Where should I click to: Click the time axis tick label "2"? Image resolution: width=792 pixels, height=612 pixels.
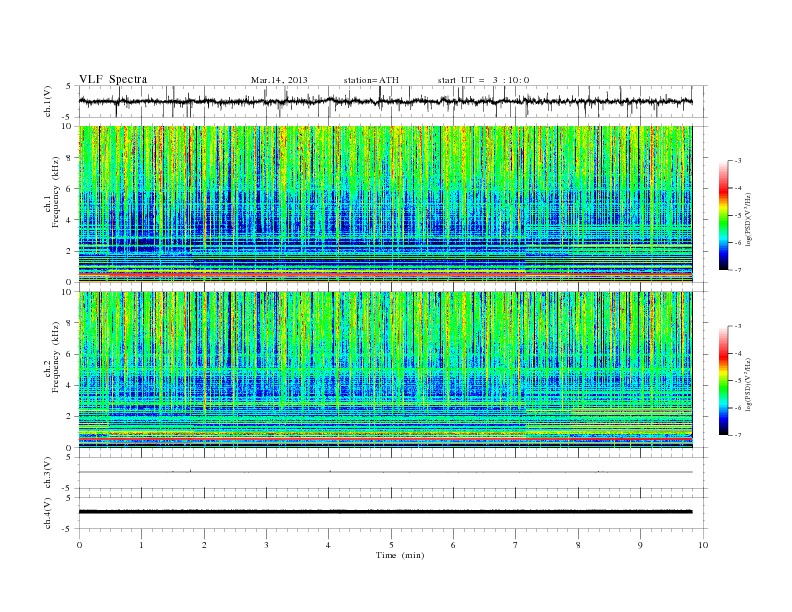pos(204,545)
